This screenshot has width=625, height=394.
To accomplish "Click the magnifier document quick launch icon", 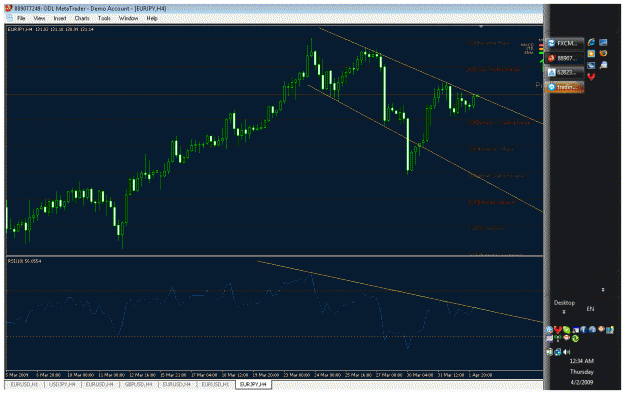I will pos(603,65).
